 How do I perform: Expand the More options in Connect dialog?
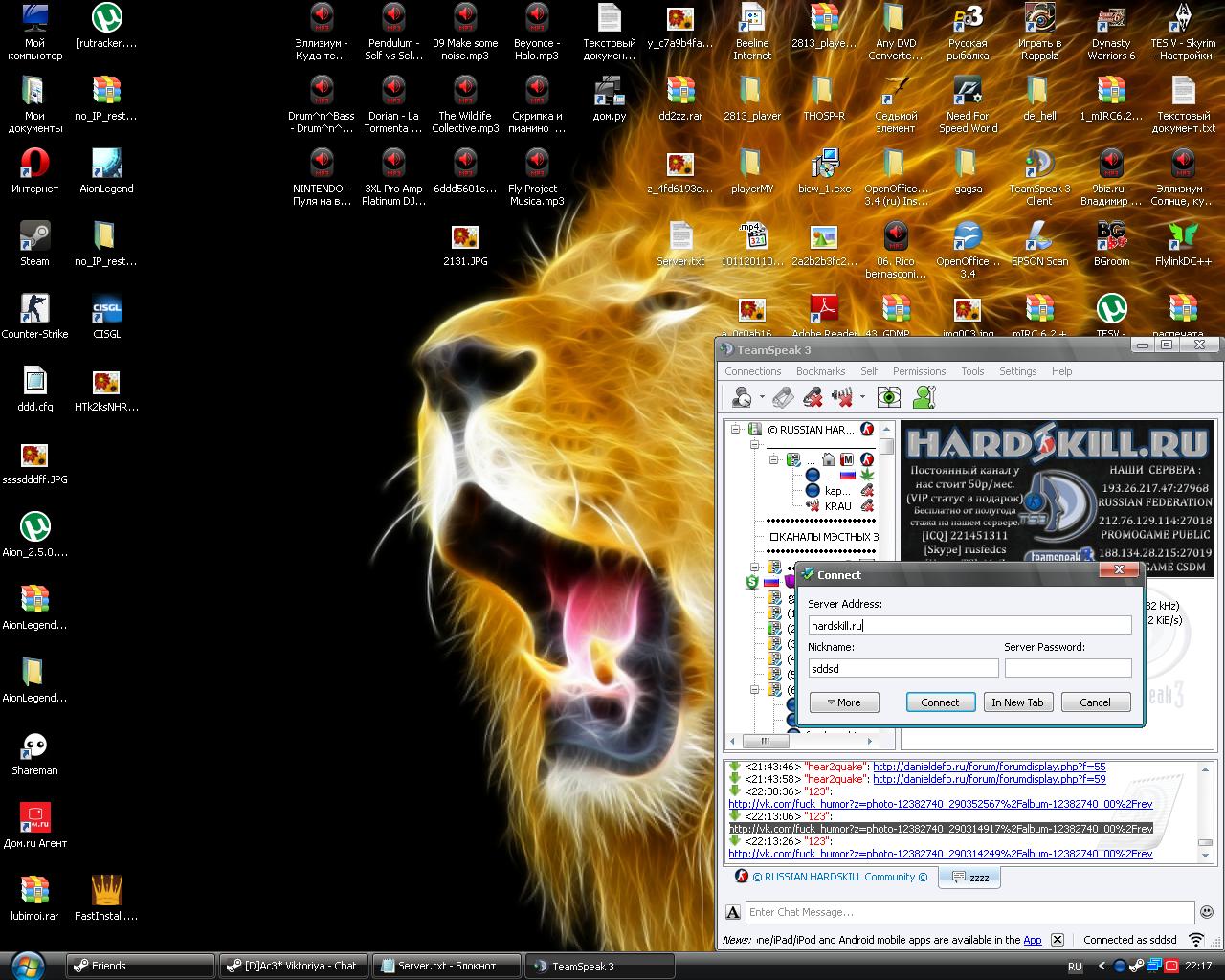point(844,702)
